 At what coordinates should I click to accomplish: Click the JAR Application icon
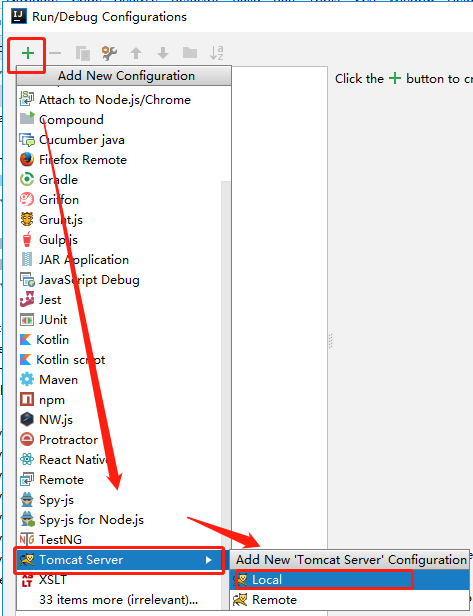[x=27, y=259]
